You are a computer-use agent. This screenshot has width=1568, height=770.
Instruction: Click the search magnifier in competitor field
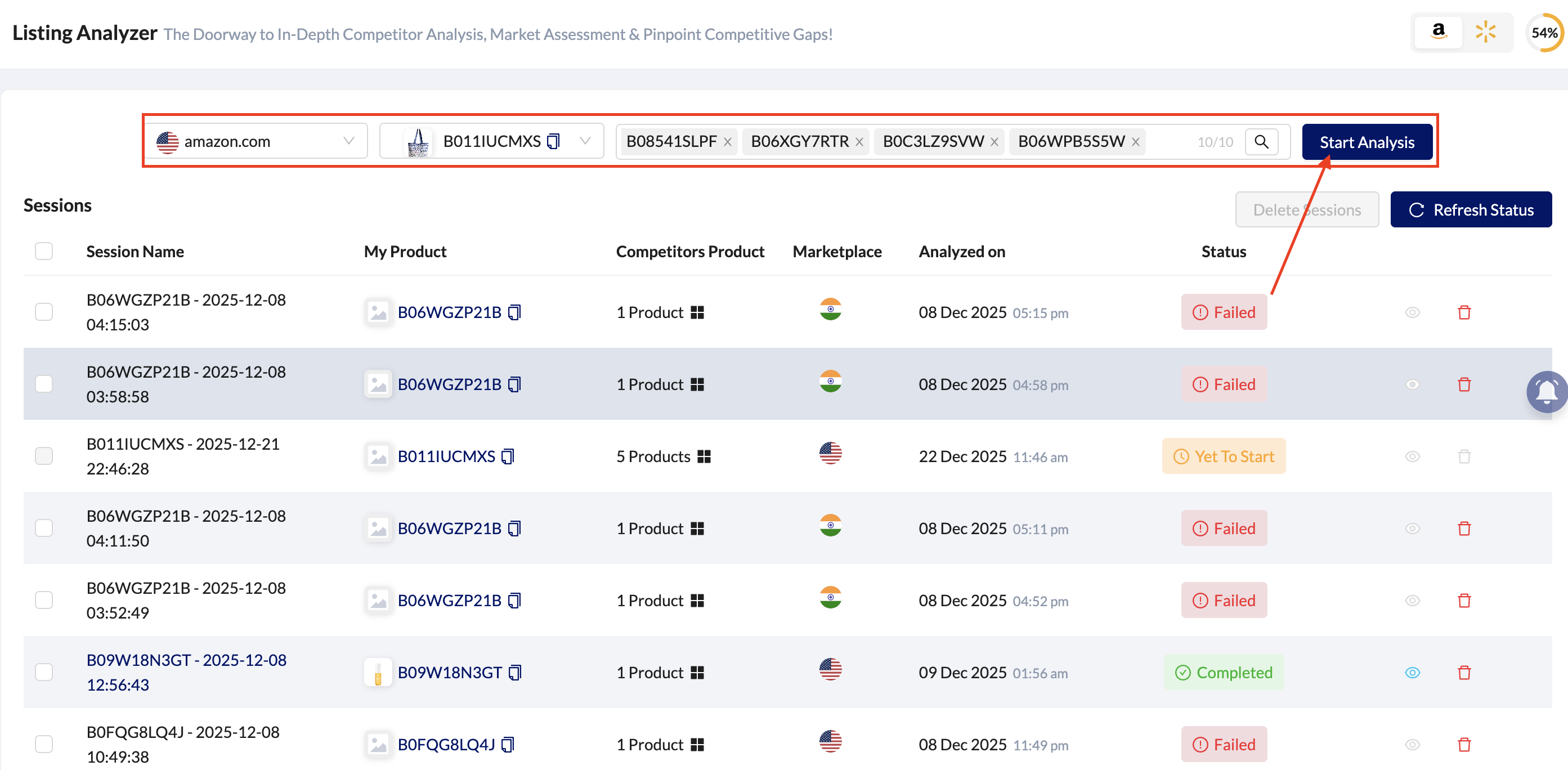1261,142
